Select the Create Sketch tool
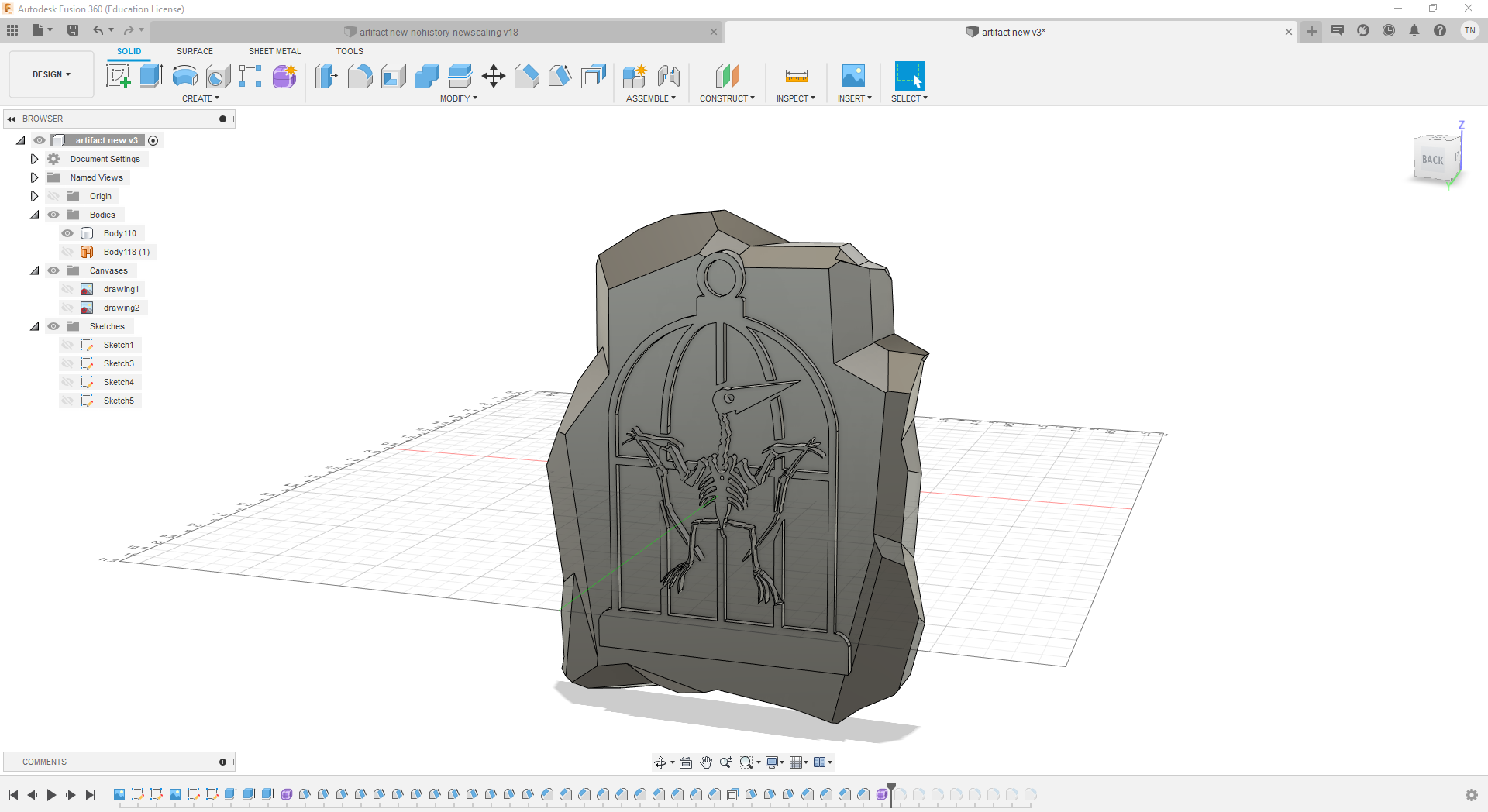The height and width of the screenshot is (812, 1488). click(118, 76)
